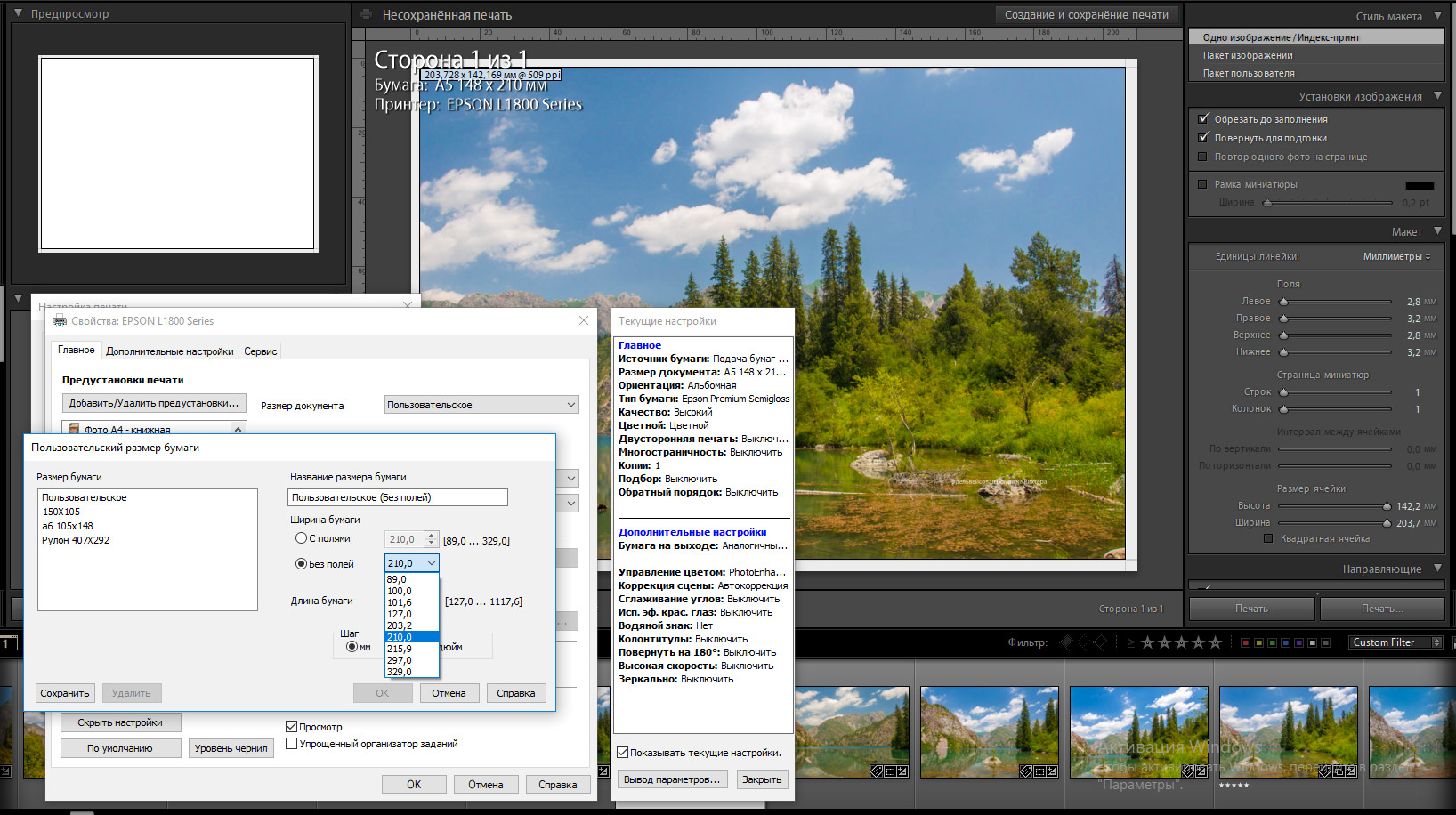Viewport: 1456px width, 815px height.
Task: Select С полями radio button
Action: pyautogui.click(x=301, y=538)
